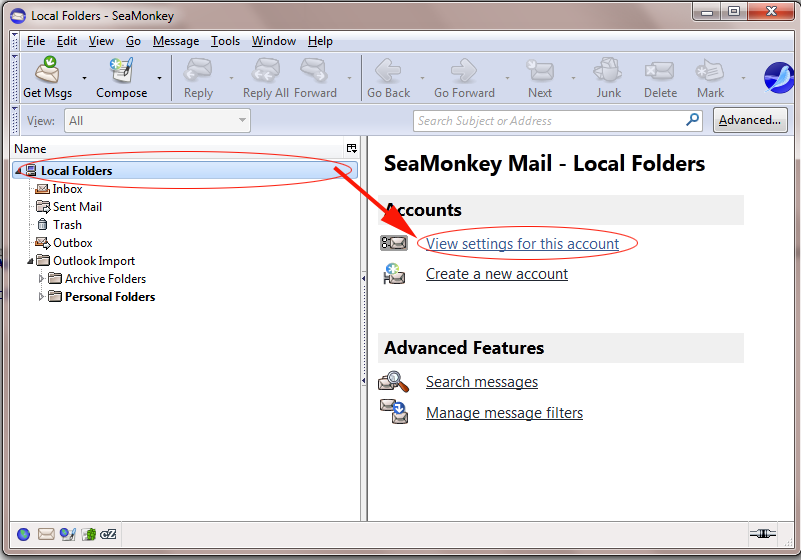
Task: Open the Help menu
Action: tap(320, 41)
